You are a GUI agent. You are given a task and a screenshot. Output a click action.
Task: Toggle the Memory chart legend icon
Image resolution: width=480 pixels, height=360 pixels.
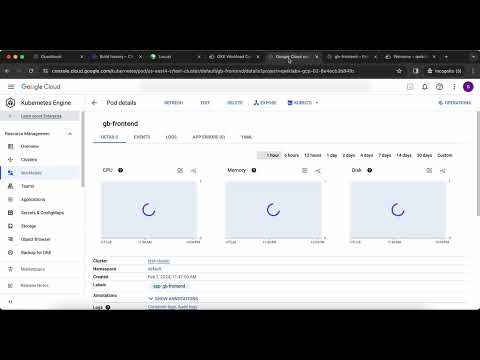click(305, 171)
